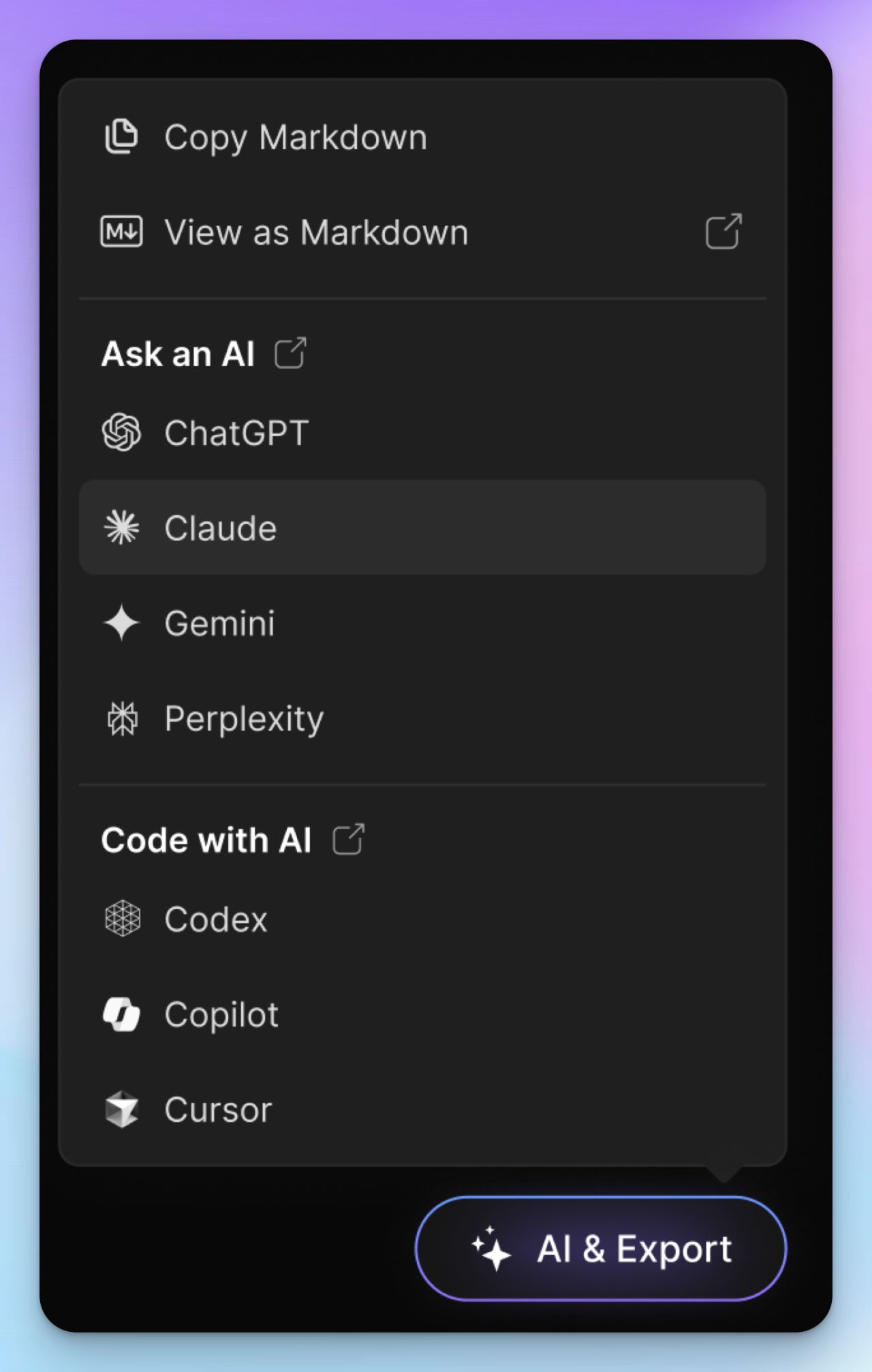Choose Claude from the Ask an AI list
The height and width of the screenshot is (1372, 872).
click(221, 528)
